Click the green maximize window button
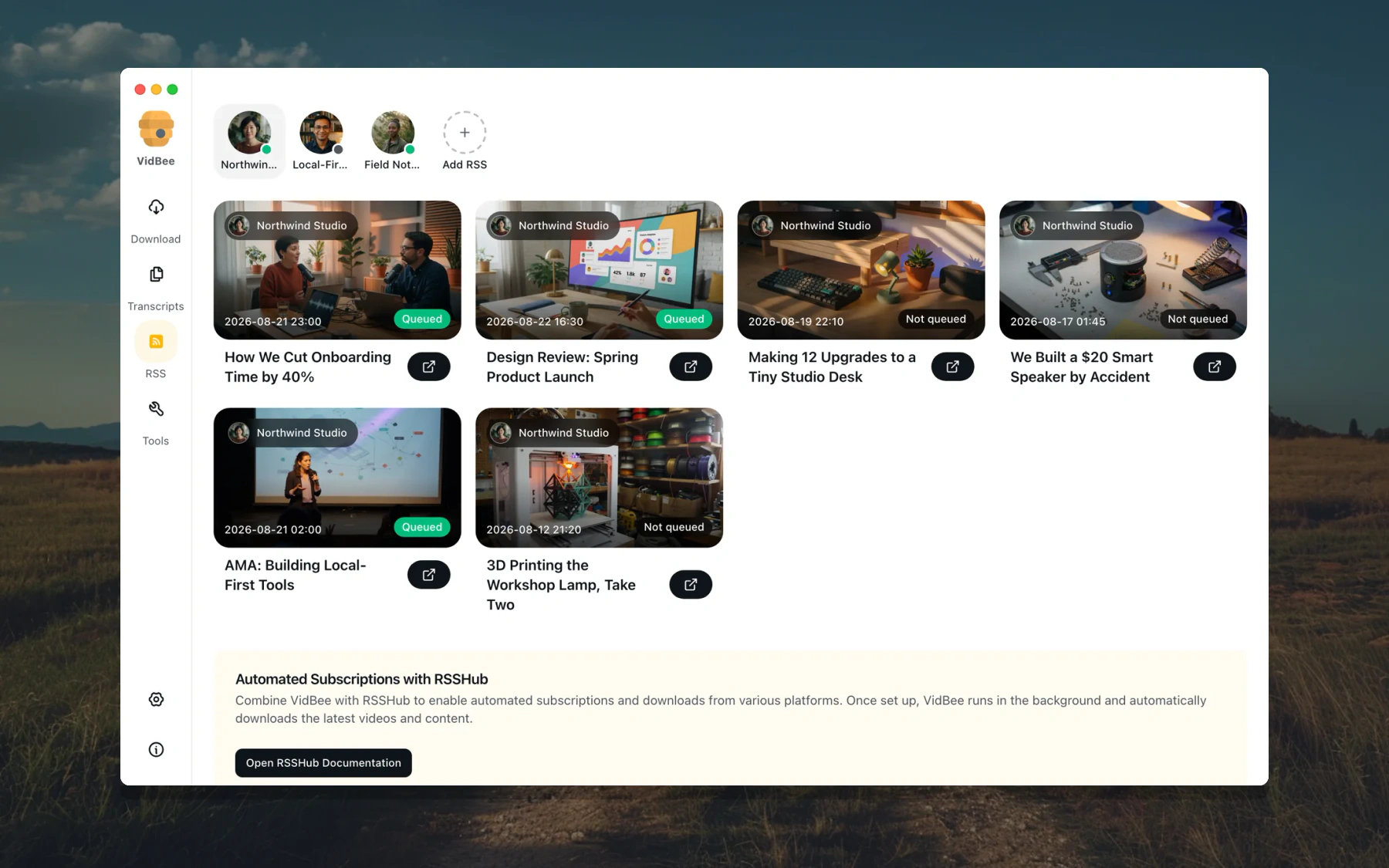1389x868 pixels. click(x=173, y=90)
